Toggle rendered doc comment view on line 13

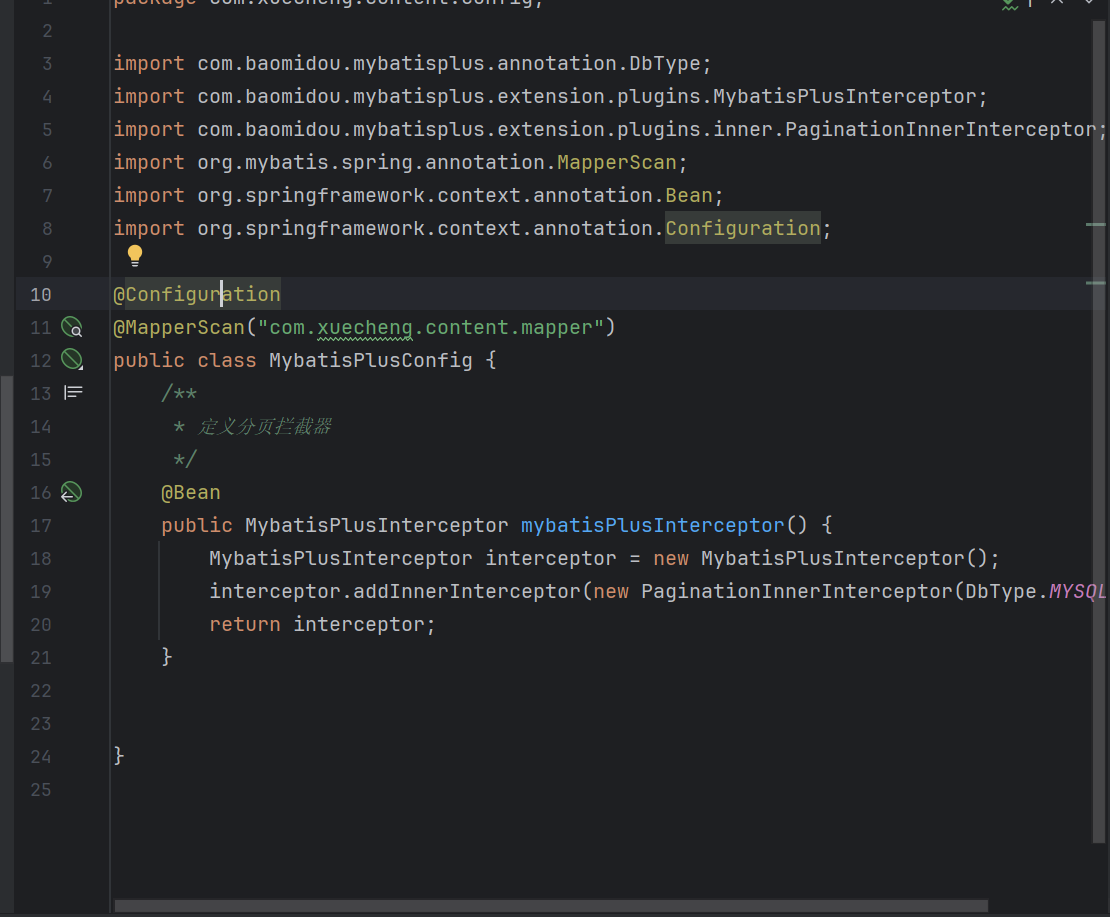[x=73, y=392]
